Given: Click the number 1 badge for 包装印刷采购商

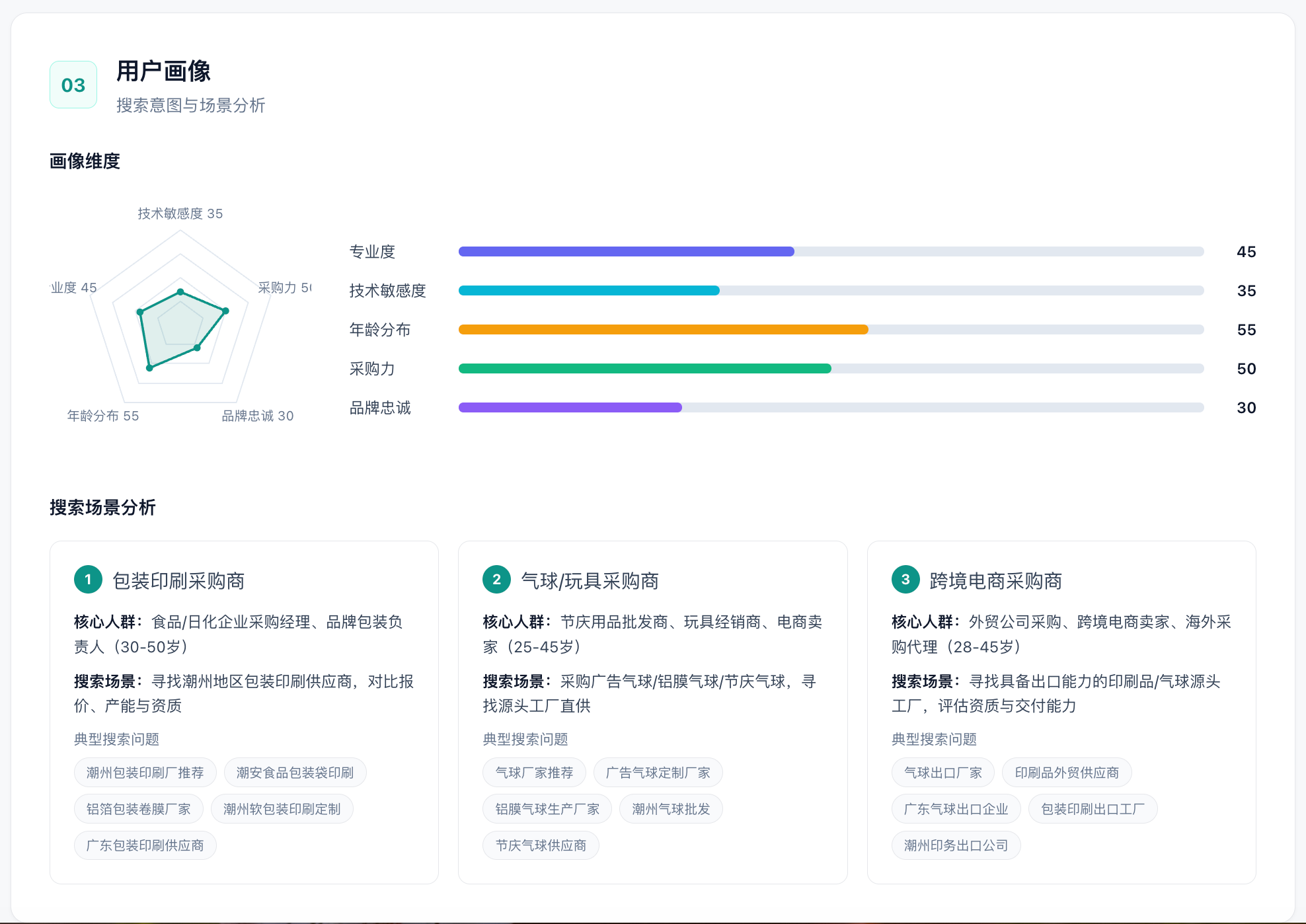Looking at the screenshot, I should click(x=88, y=580).
